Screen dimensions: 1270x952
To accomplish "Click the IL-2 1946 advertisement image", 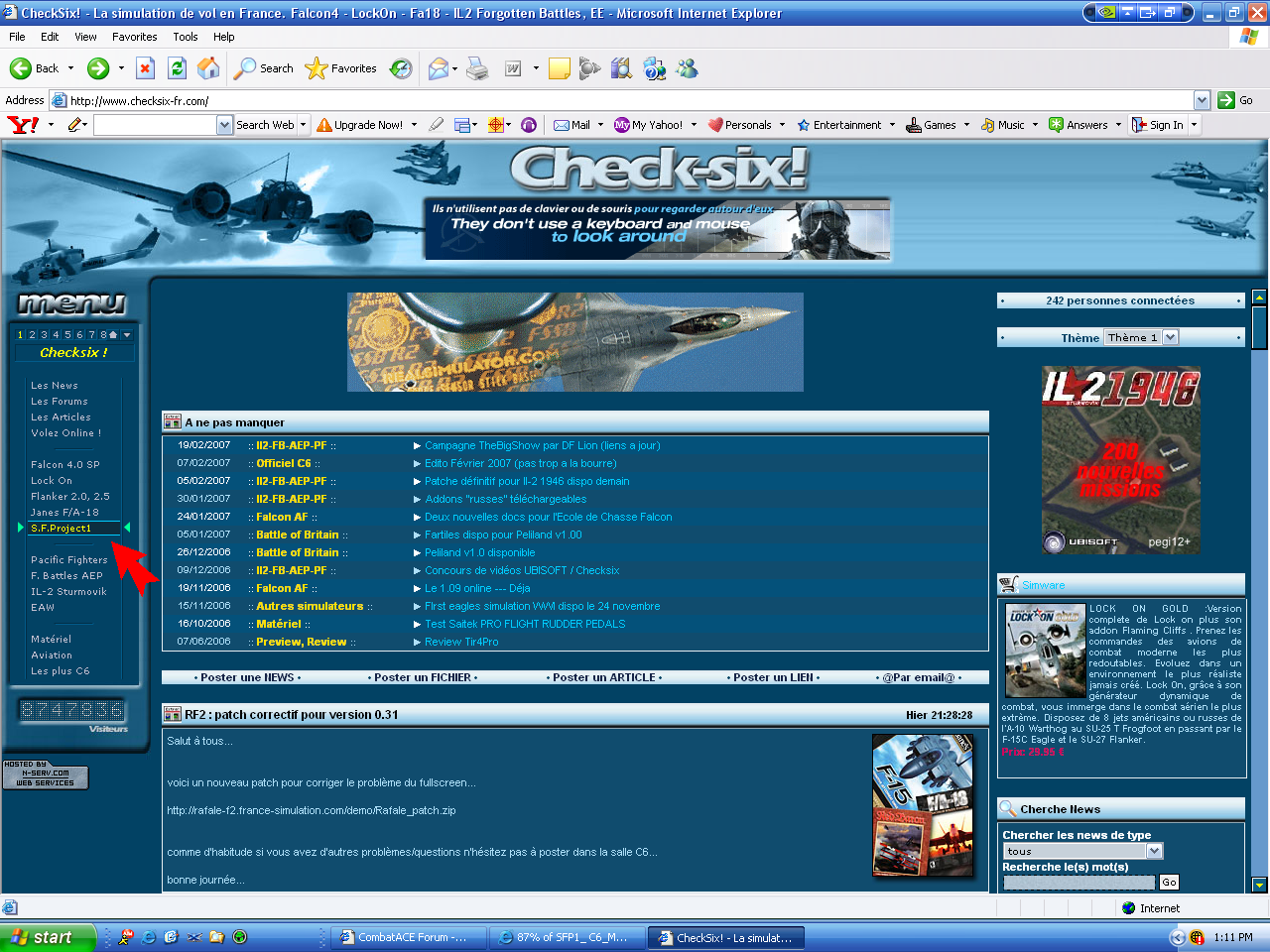I will pyautogui.click(x=1121, y=460).
